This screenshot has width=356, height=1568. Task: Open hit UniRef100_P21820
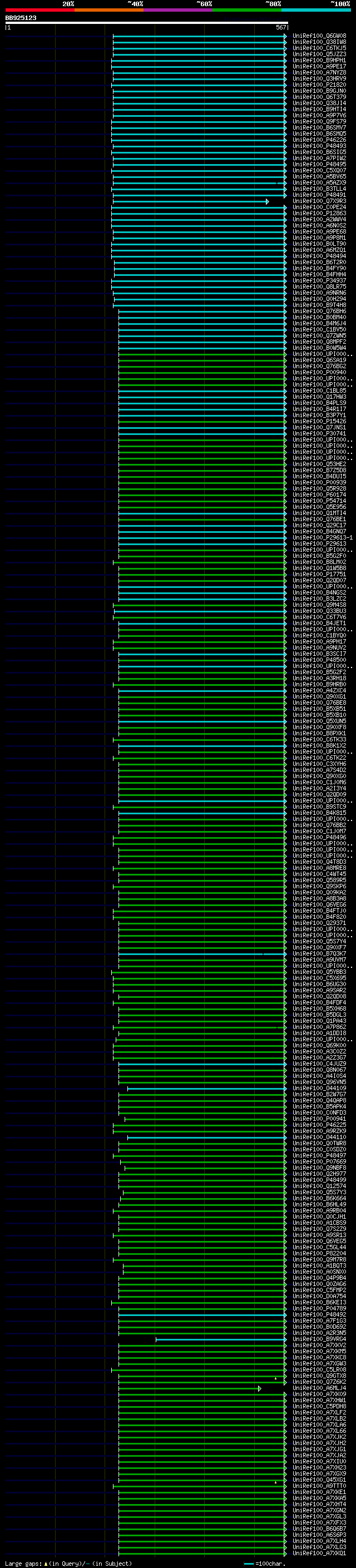(x=319, y=85)
